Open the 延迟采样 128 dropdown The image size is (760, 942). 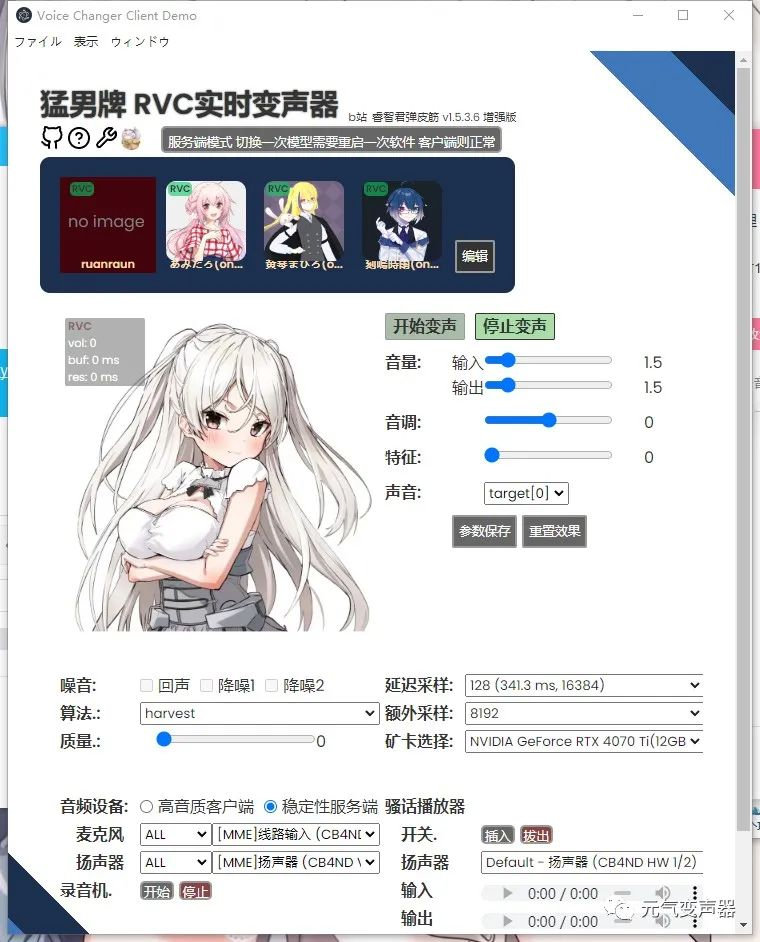pyautogui.click(x=583, y=685)
